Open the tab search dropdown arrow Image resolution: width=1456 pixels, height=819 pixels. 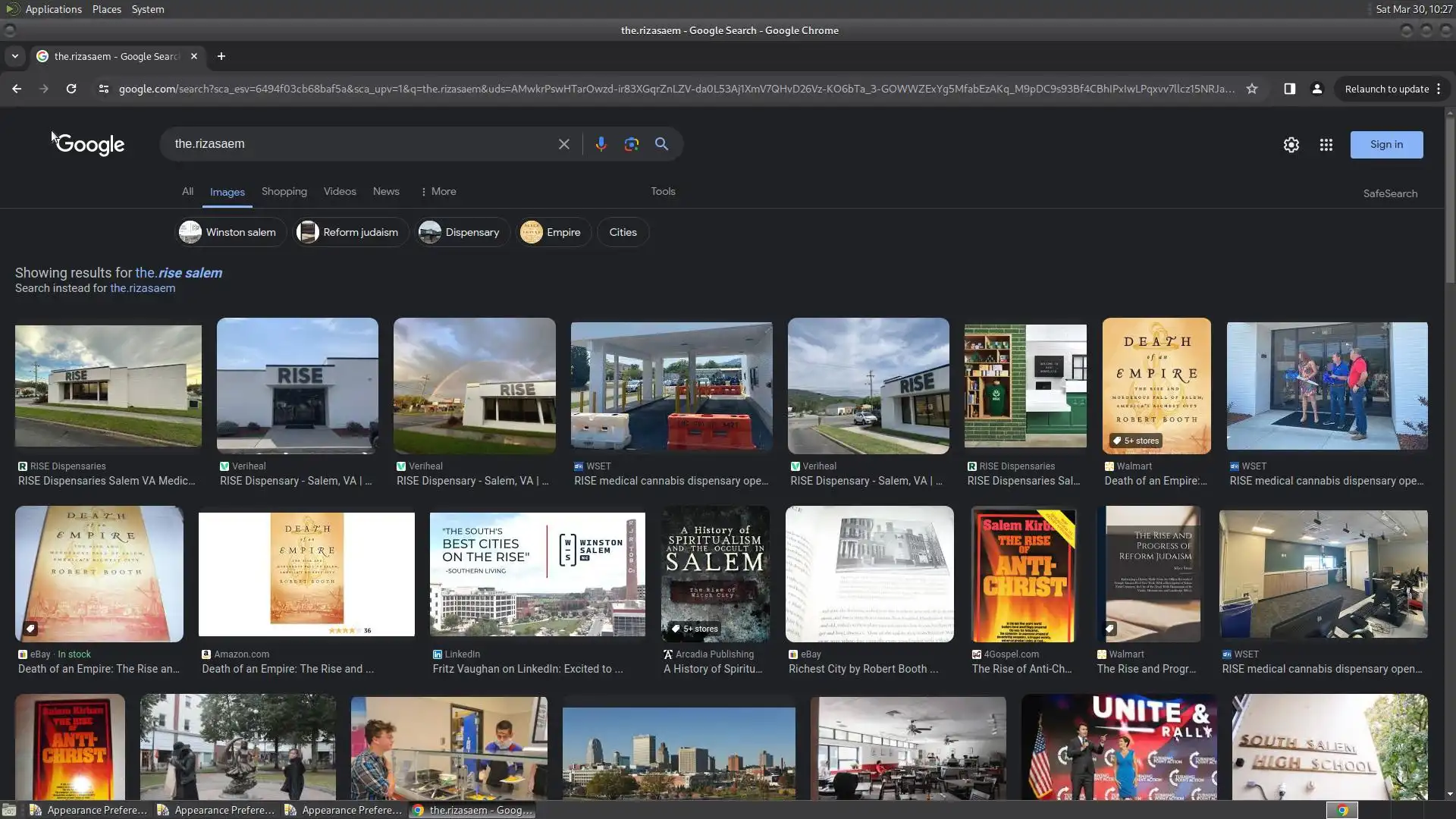coord(14,56)
